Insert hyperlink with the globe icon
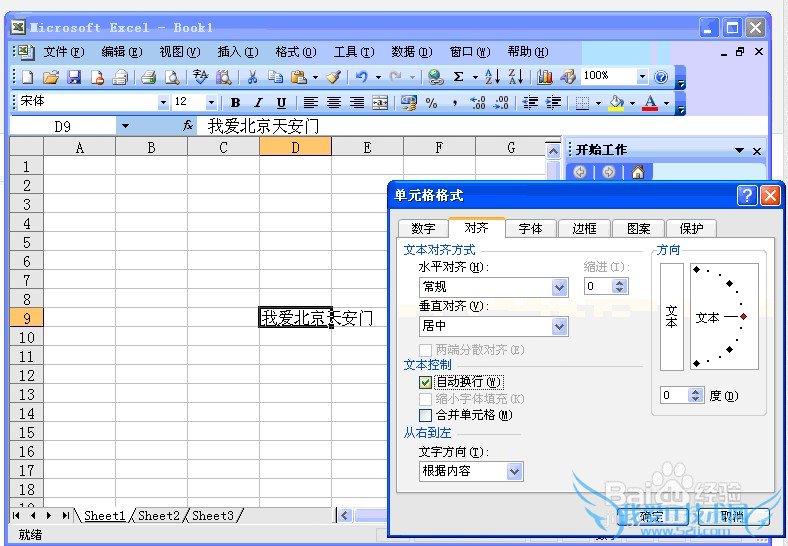Viewport: 788px width, 546px height. [435, 77]
